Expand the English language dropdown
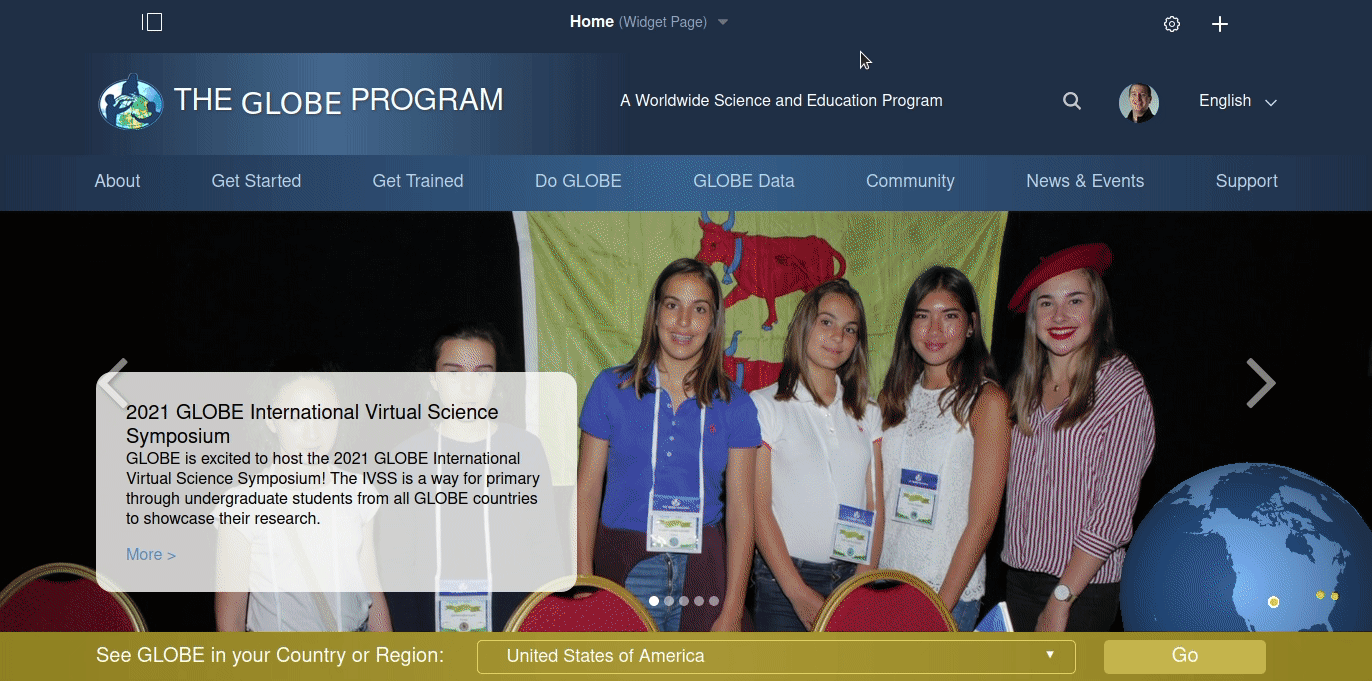 point(1238,101)
